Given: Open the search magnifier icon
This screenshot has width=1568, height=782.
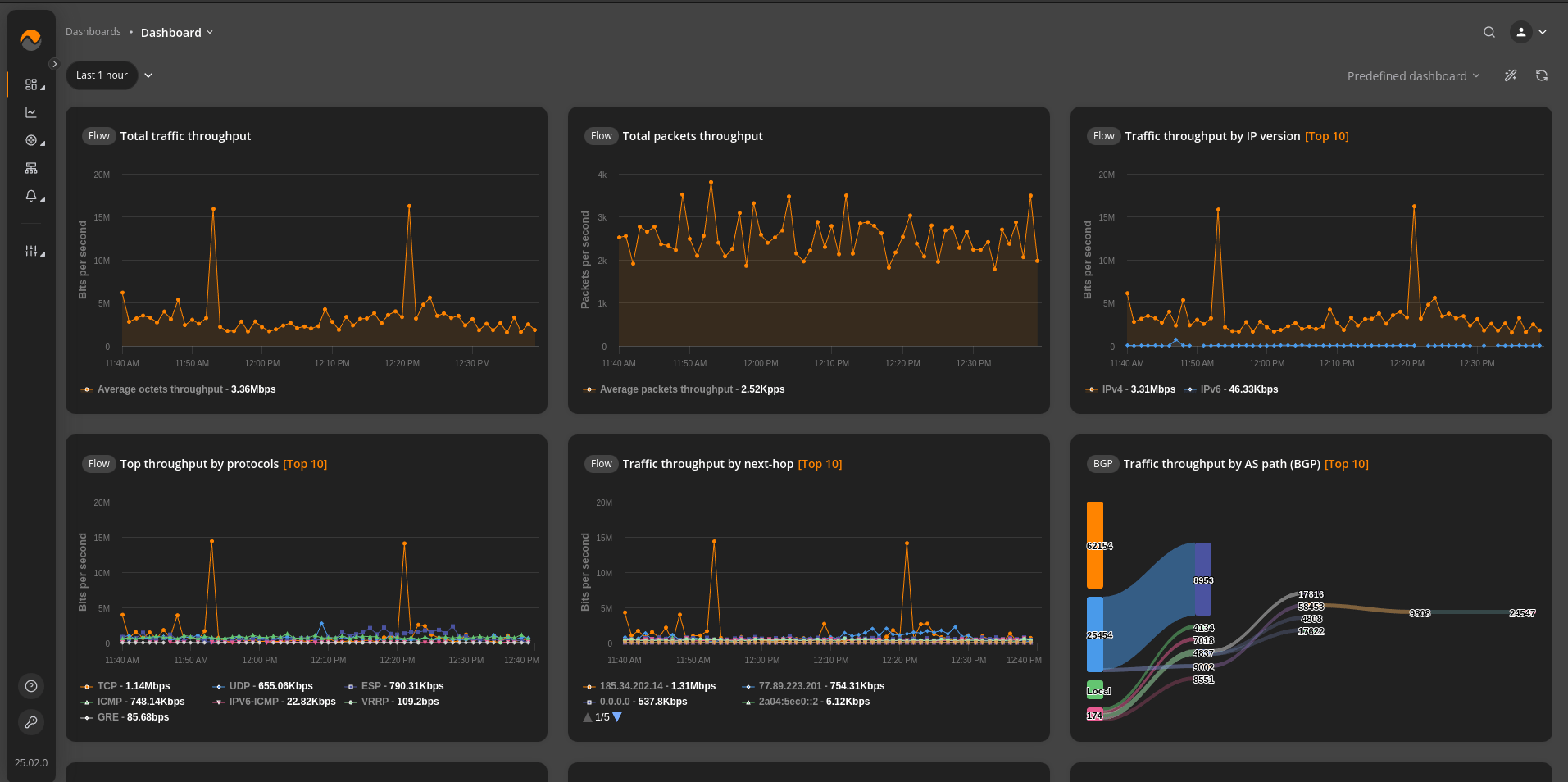Looking at the screenshot, I should pyautogui.click(x=1489, y=32).
